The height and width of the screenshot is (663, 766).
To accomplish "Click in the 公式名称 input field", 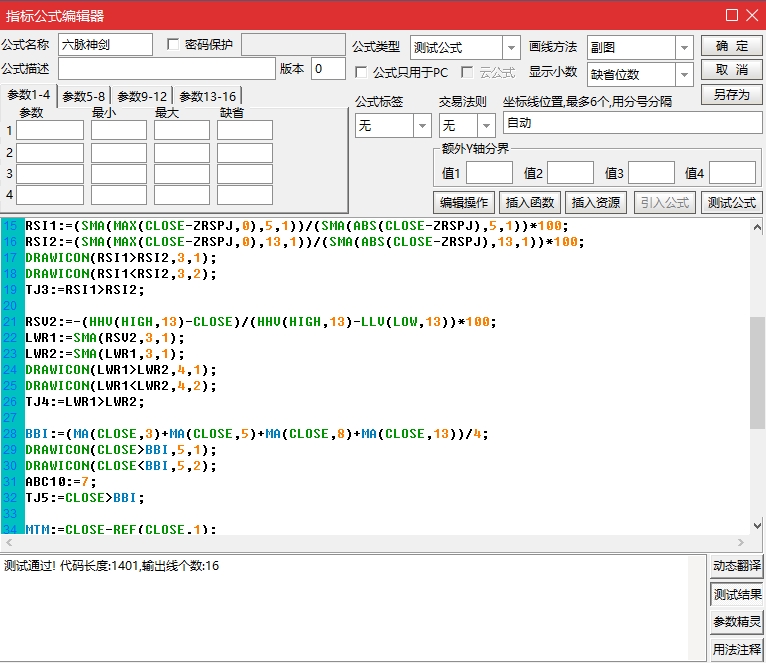I will pyautogui.click(x=105, y=45).
